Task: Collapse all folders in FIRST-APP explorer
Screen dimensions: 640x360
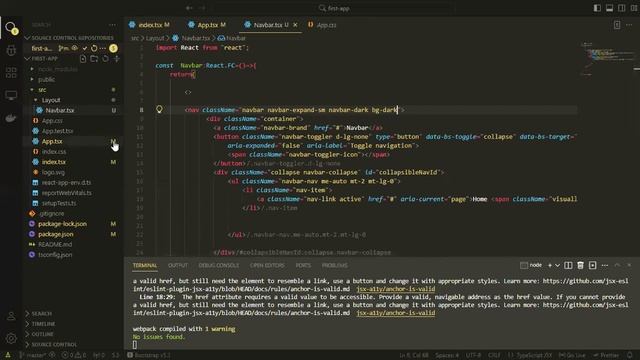Action: click(x=116, y=59)
